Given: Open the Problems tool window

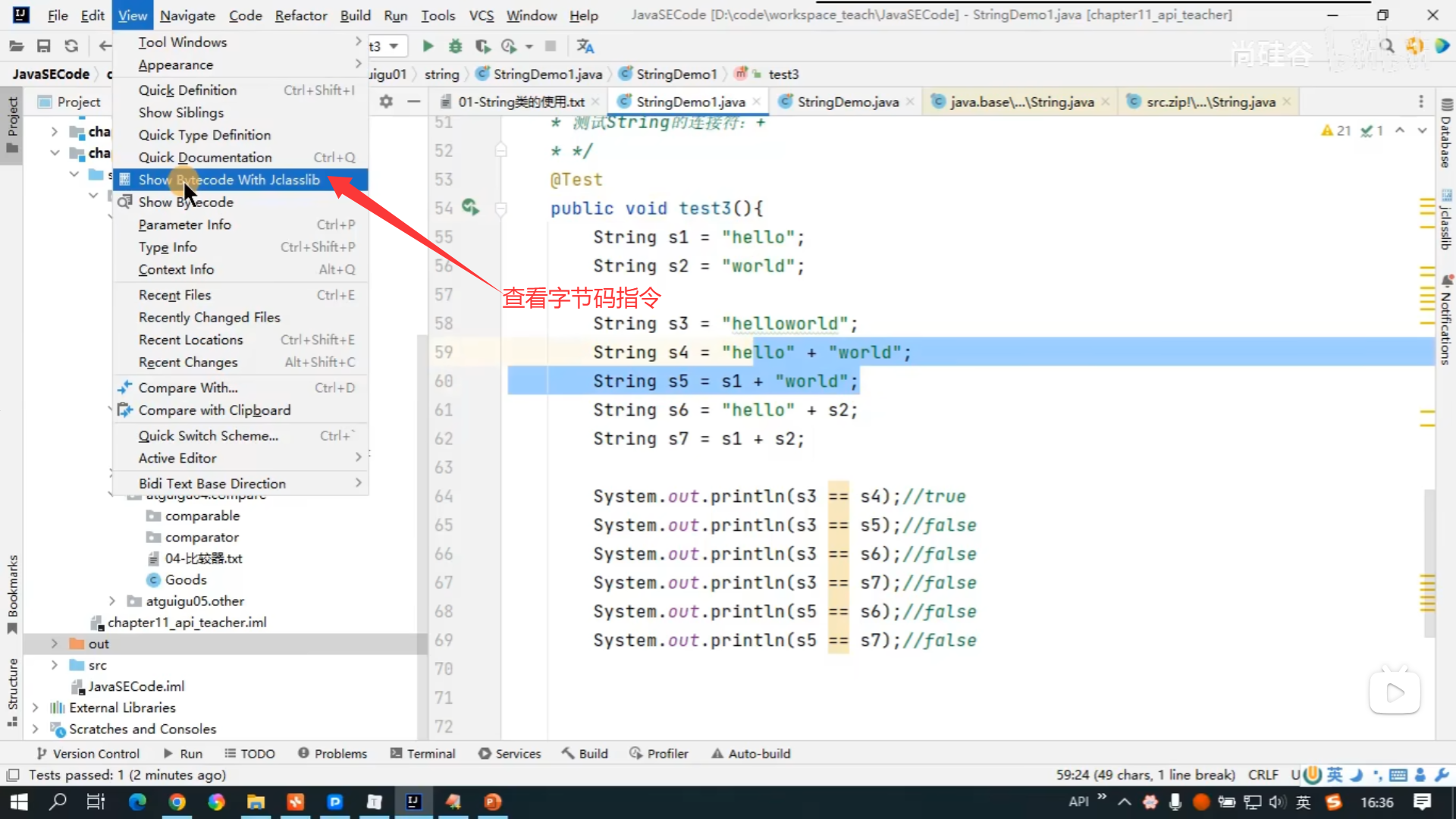Looking at the screenshot, I should [x=332, y=754].
